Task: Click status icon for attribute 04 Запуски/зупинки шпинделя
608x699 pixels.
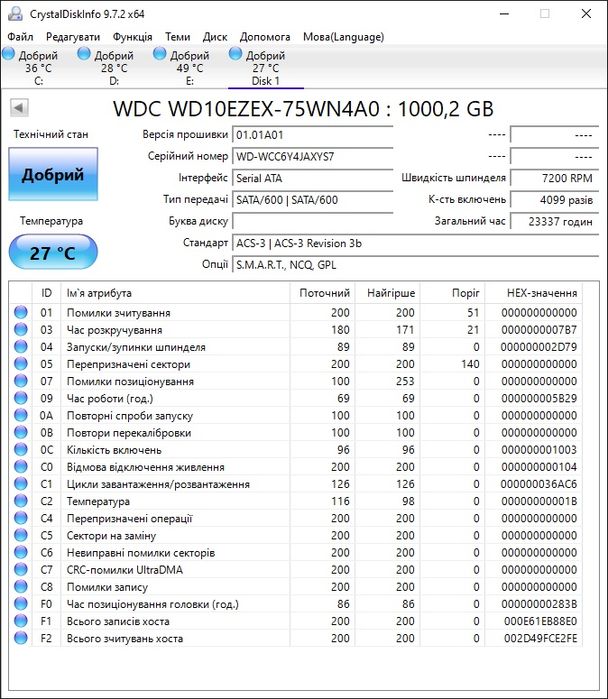Action: pyautogui.click(x=21, y=346)
